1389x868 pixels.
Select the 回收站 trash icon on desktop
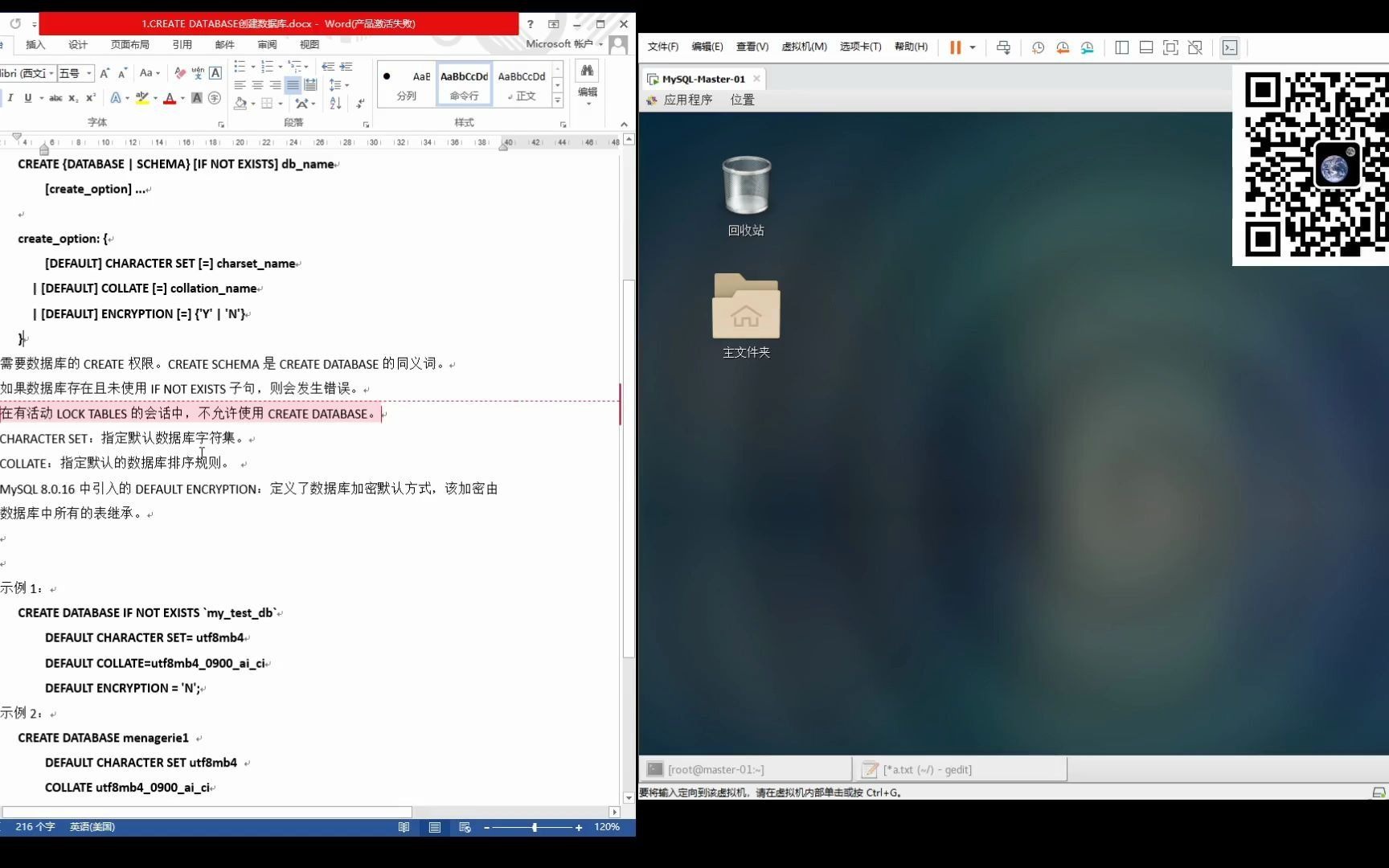[746, 195]
